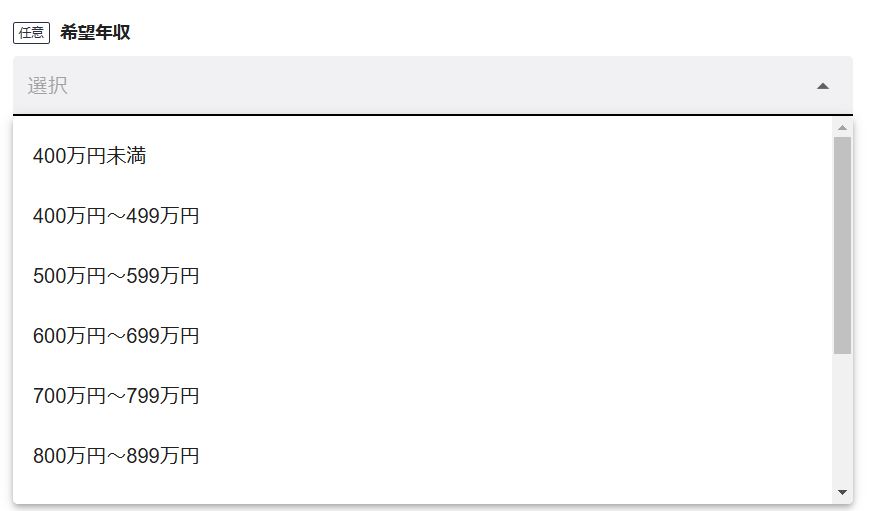Image resolution: width=874 pixels, height=511 pixels.
Task: Select the range beginning at 500万円
Action: 116,276
